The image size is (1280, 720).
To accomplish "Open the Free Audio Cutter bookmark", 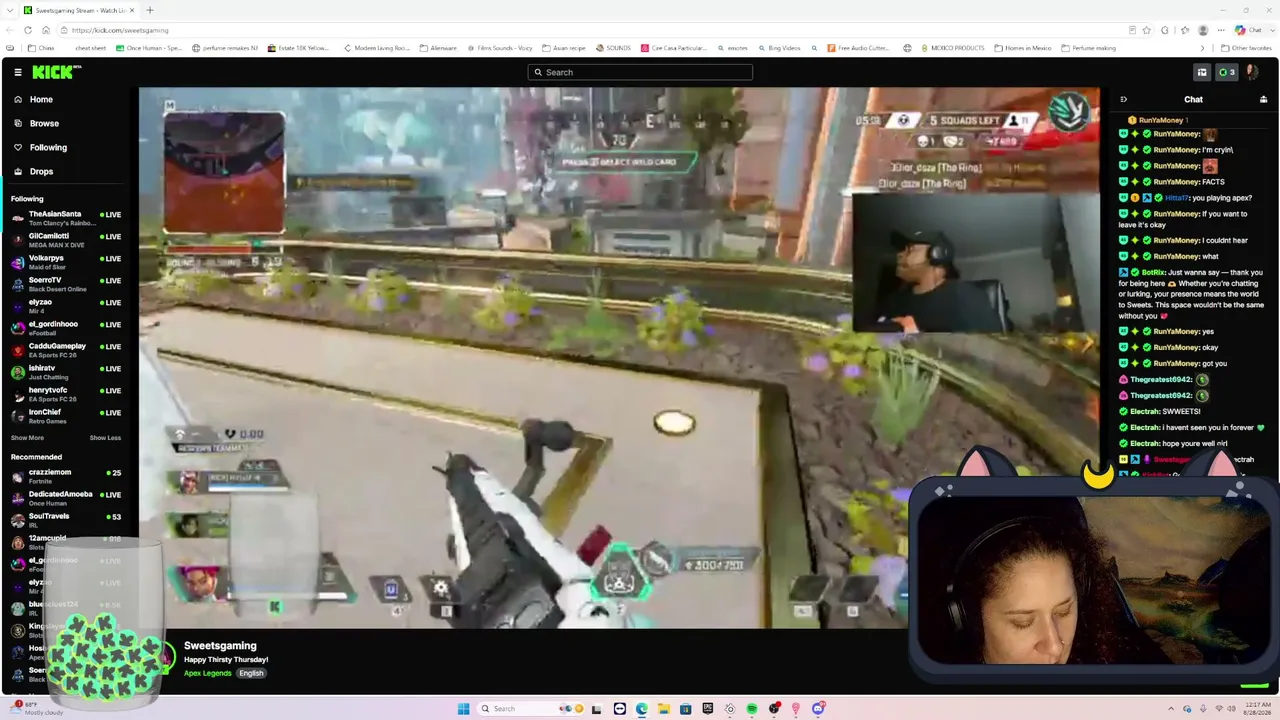I will pyautogui.click(x=857, y=48).
